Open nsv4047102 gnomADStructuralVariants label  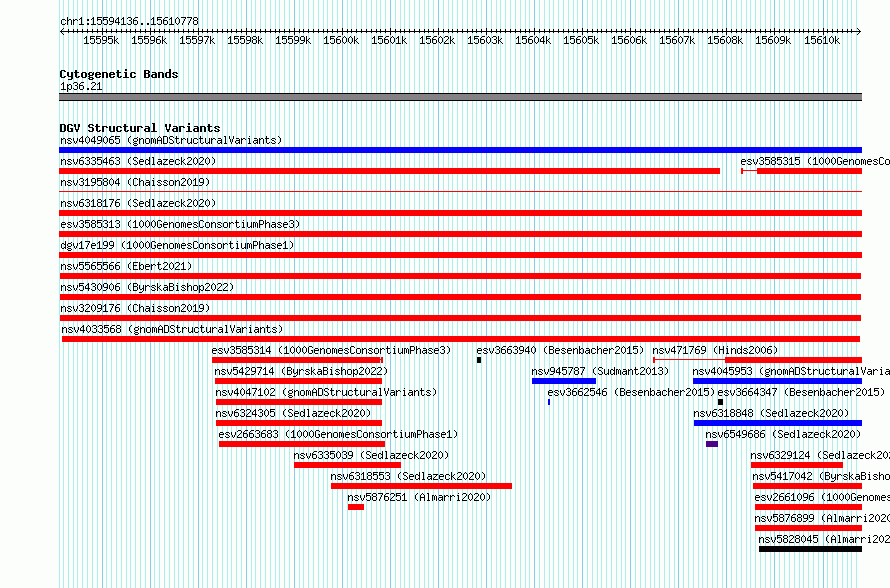(x=326, y=392)
